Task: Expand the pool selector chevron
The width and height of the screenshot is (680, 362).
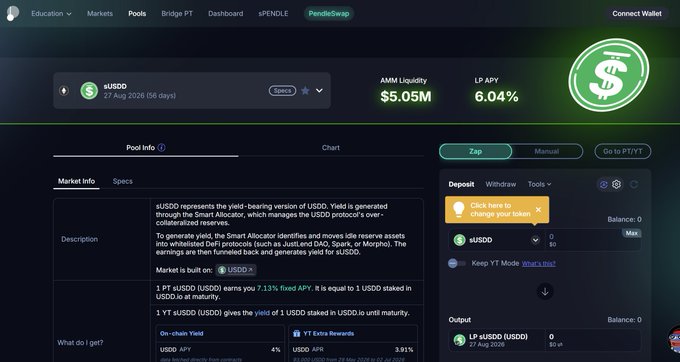Action: [x=319, y=91]
